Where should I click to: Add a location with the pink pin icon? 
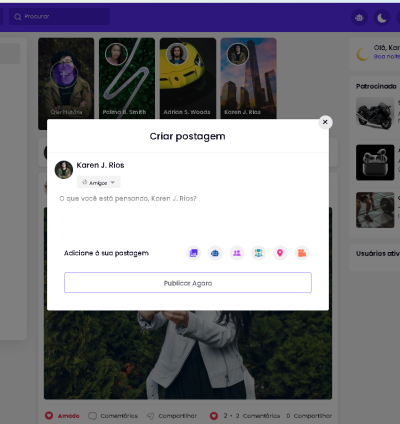[280, 253]
